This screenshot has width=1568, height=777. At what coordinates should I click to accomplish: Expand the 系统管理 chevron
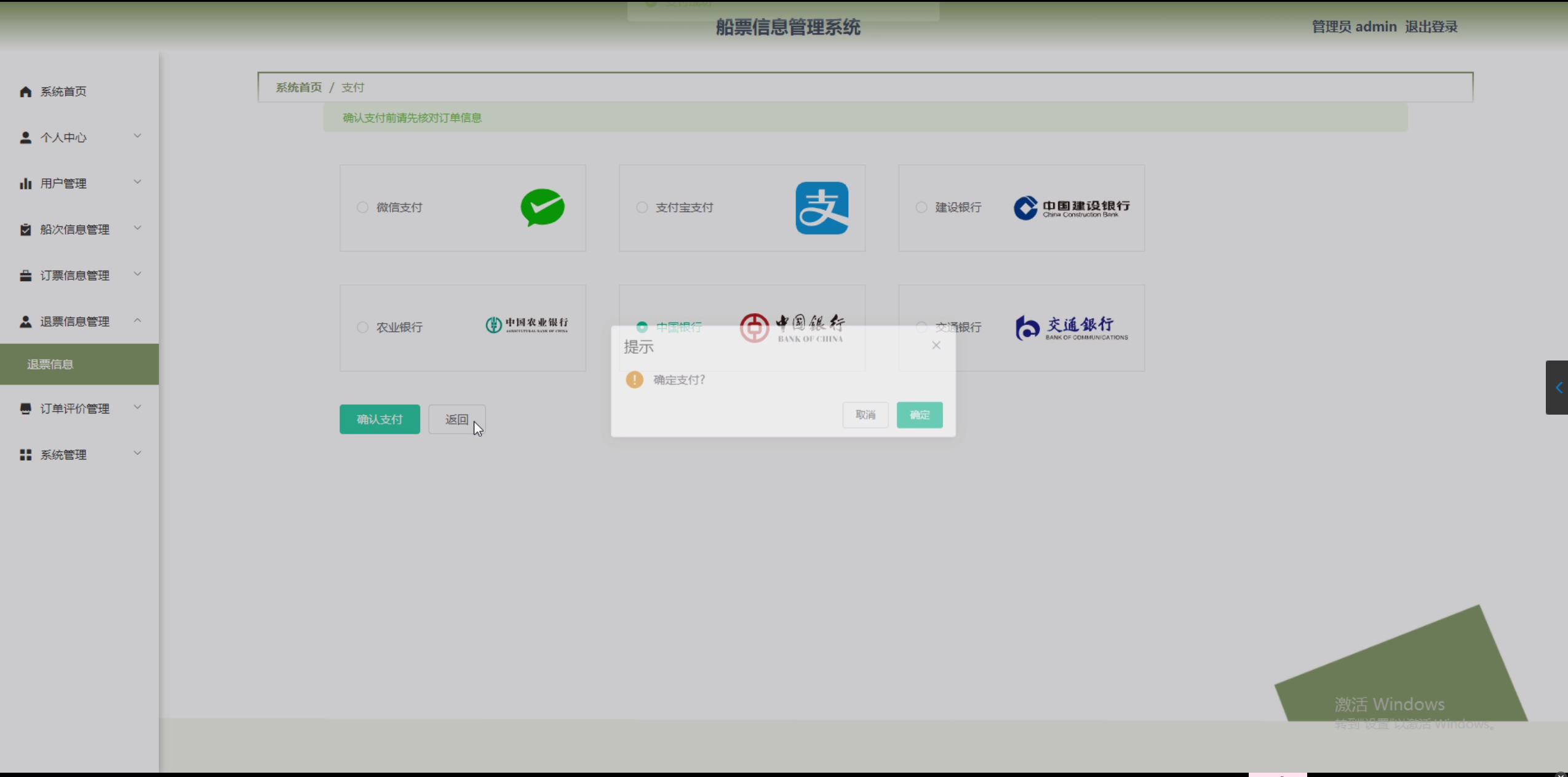(x=137, y=453)
